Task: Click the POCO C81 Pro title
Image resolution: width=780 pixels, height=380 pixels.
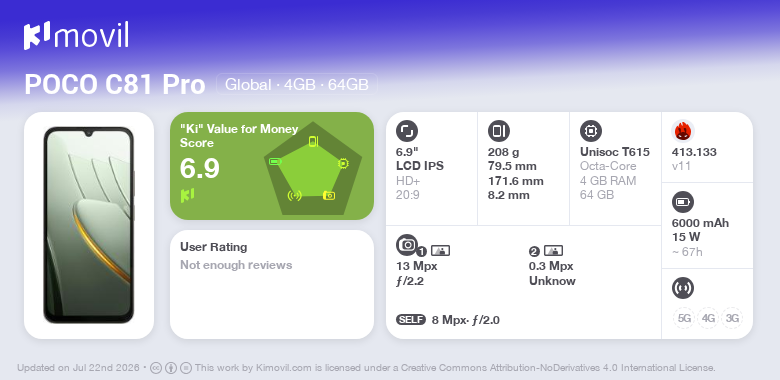Action: click(115, 85)
